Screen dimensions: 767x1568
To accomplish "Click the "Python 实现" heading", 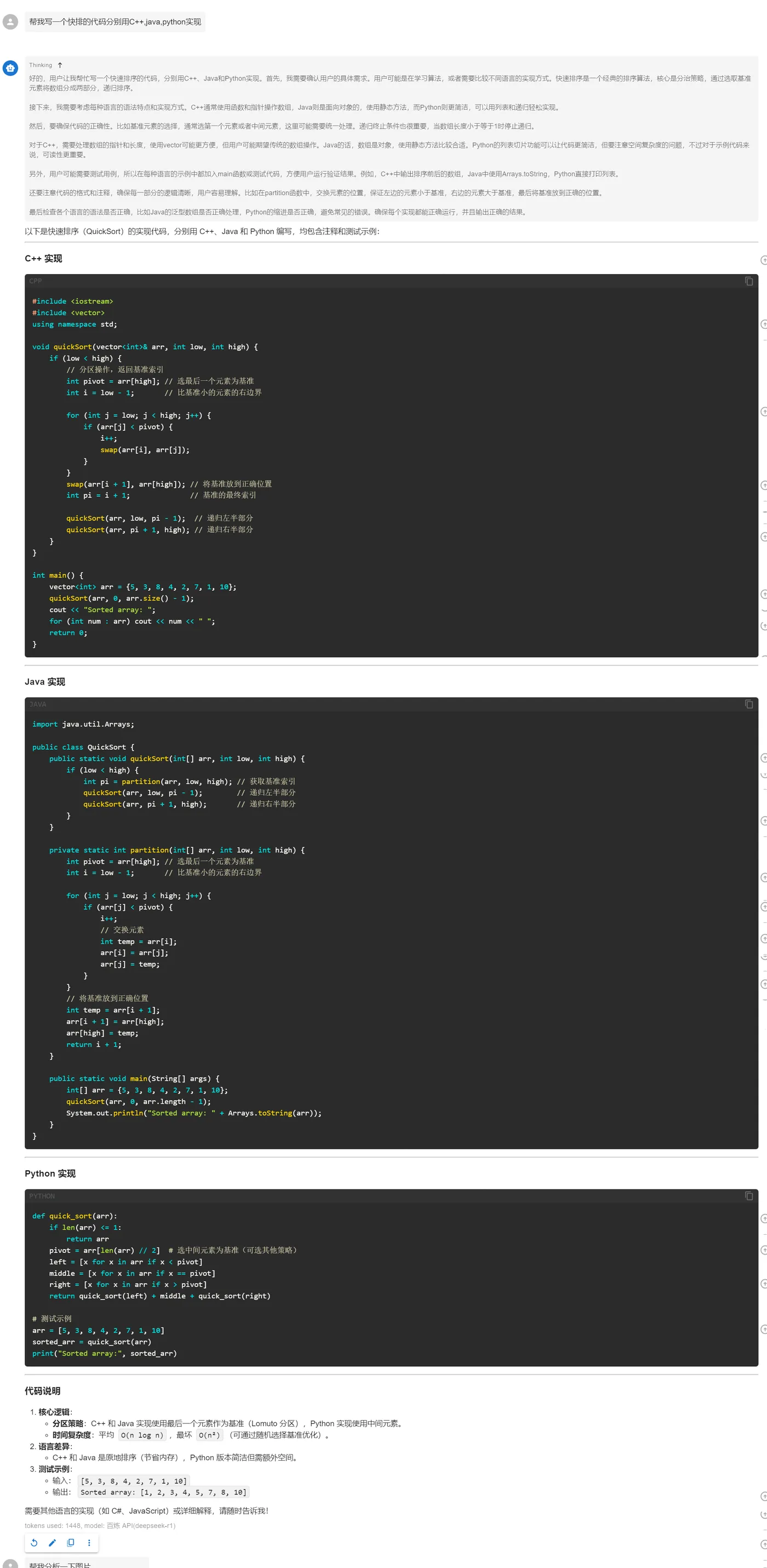I will [50, 1173].
